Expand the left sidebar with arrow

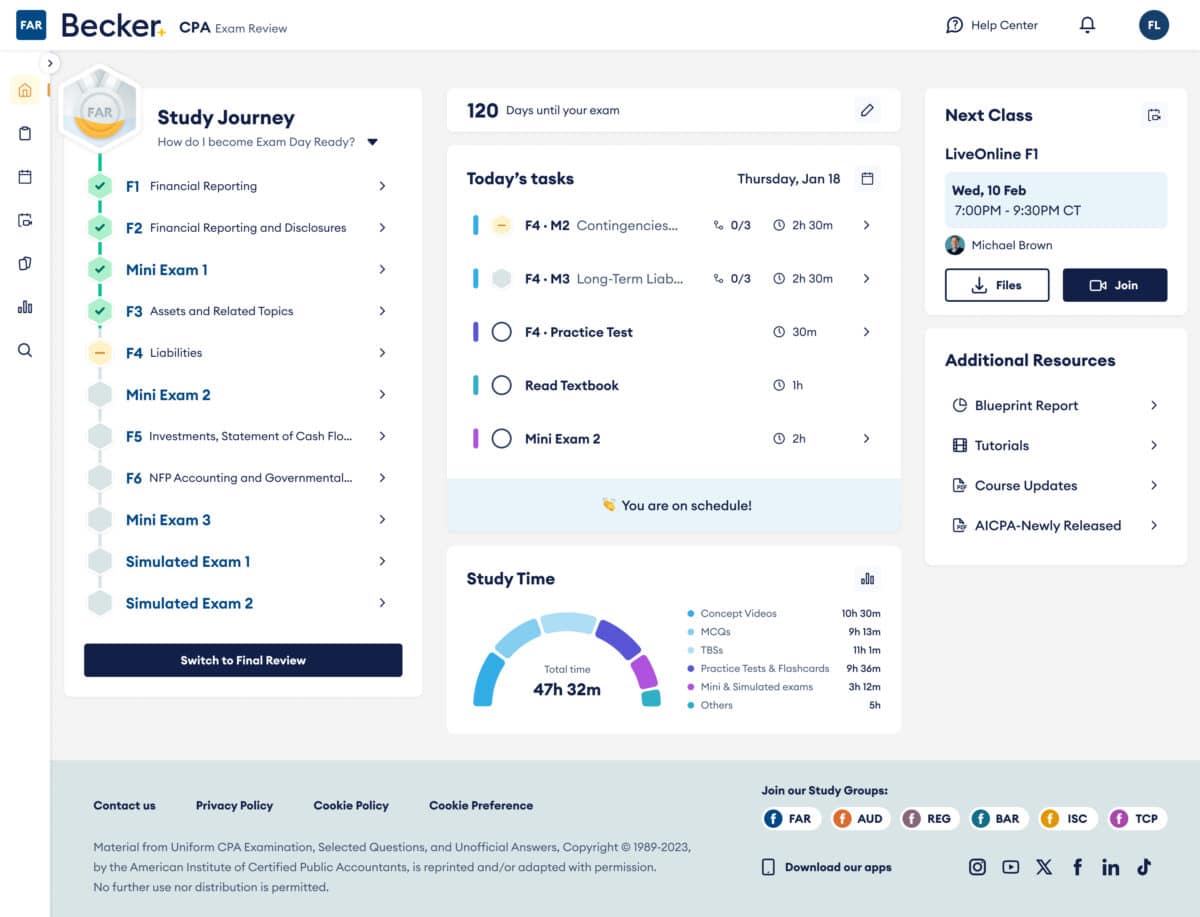click(50, 63)
